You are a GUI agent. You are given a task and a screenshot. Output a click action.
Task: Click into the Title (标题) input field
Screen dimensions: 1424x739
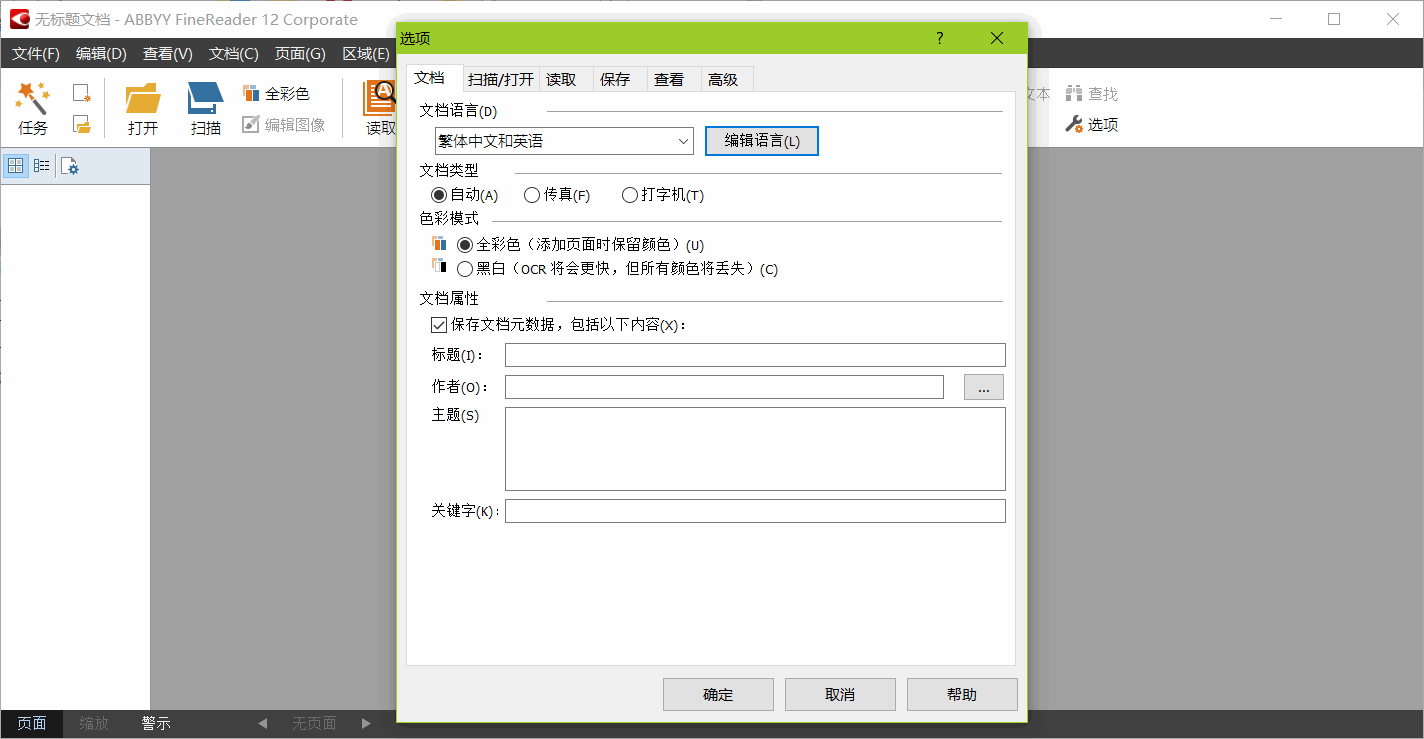754,355
